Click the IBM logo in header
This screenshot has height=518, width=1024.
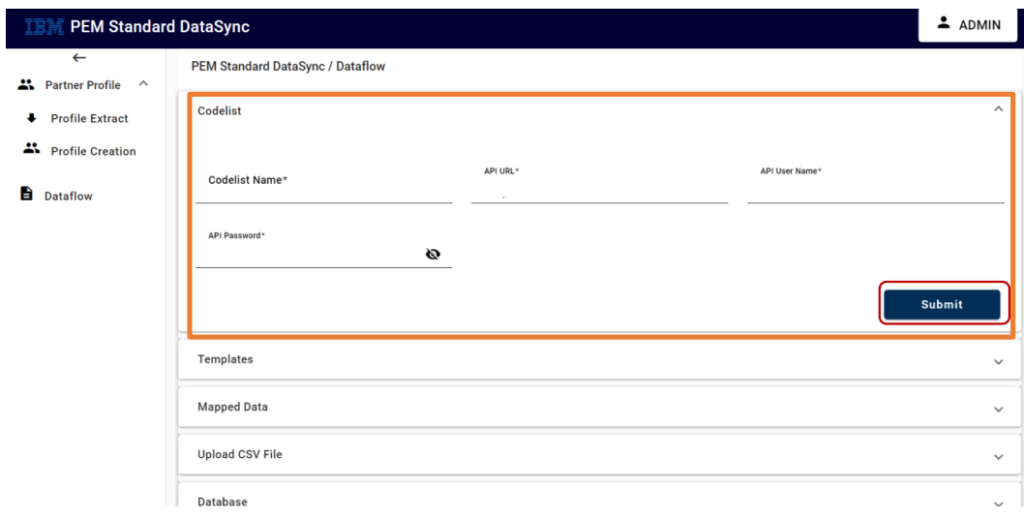[x=44, y=27]
